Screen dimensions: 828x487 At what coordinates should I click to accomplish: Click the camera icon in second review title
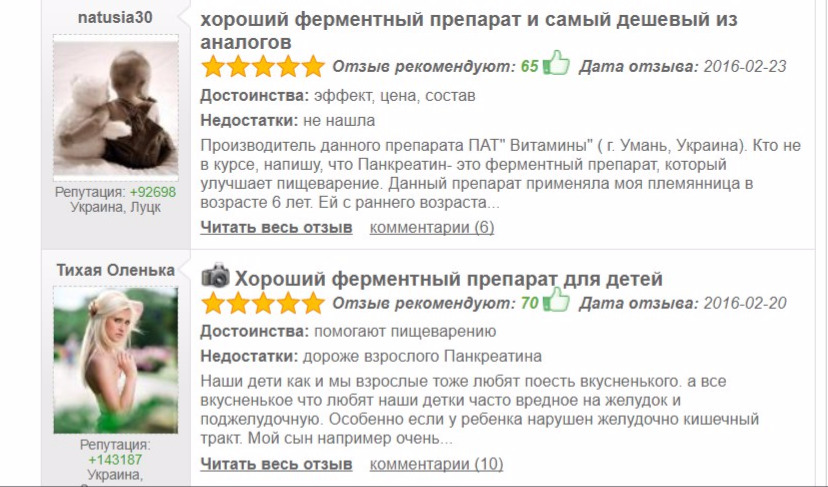click(x=215, y=275)
